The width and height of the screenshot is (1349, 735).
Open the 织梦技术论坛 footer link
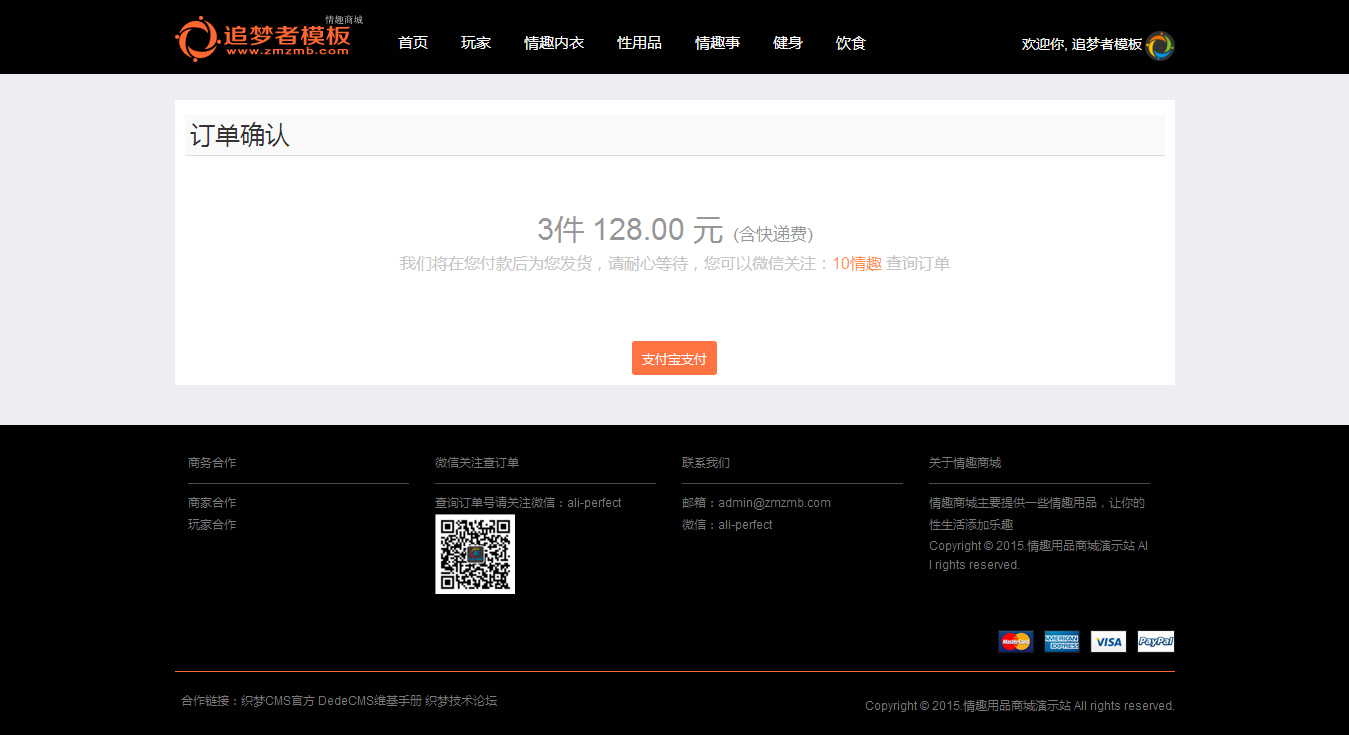461,701
